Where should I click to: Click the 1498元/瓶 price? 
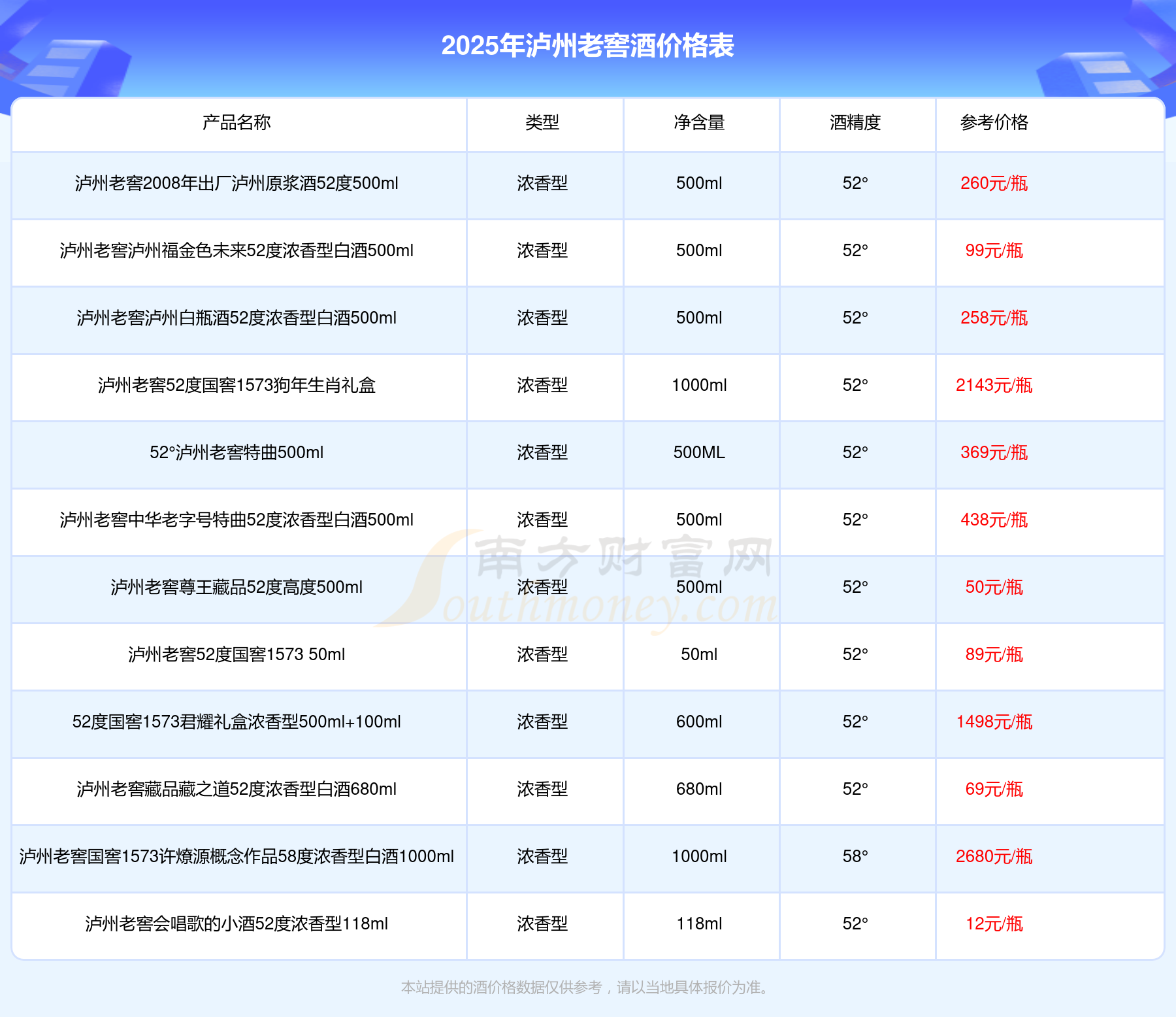pos(994,722)
